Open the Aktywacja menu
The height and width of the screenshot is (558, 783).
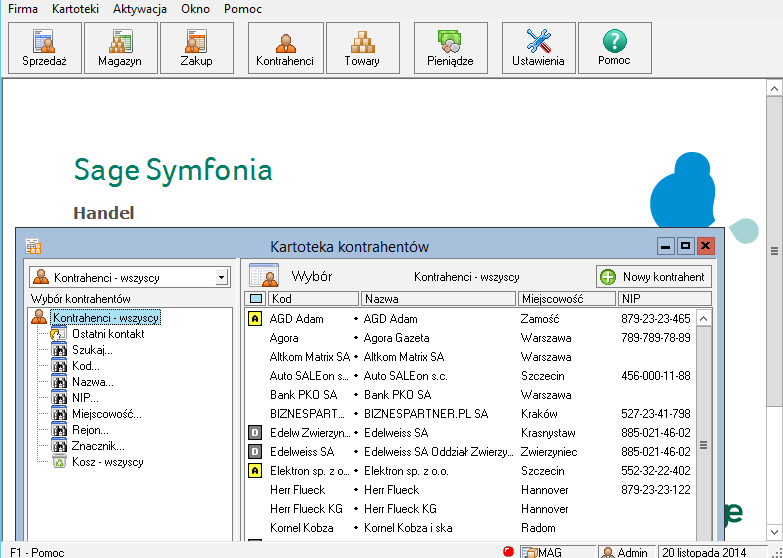coord(140,9)
